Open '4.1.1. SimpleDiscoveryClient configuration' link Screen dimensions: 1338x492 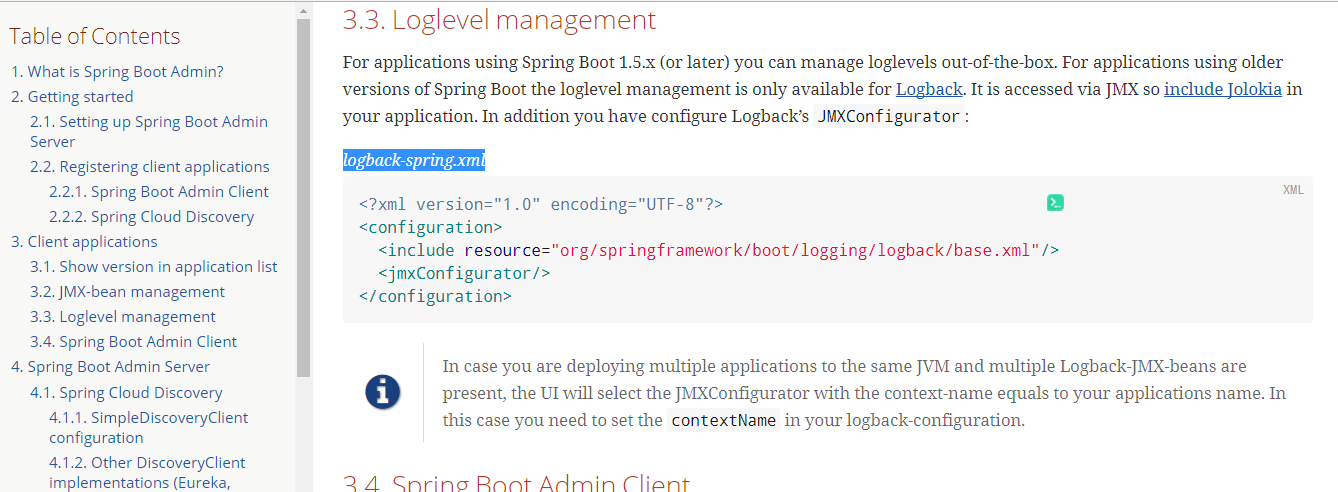click(149, 428)
